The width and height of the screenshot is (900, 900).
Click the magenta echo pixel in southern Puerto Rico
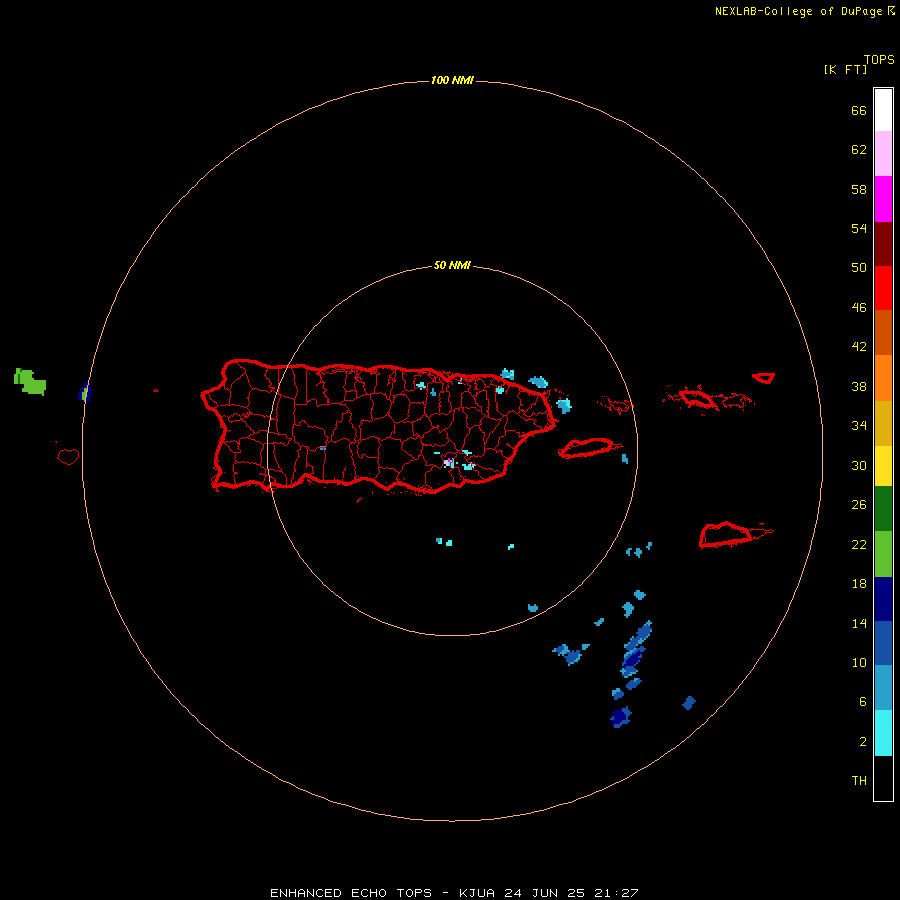(447, 461)
